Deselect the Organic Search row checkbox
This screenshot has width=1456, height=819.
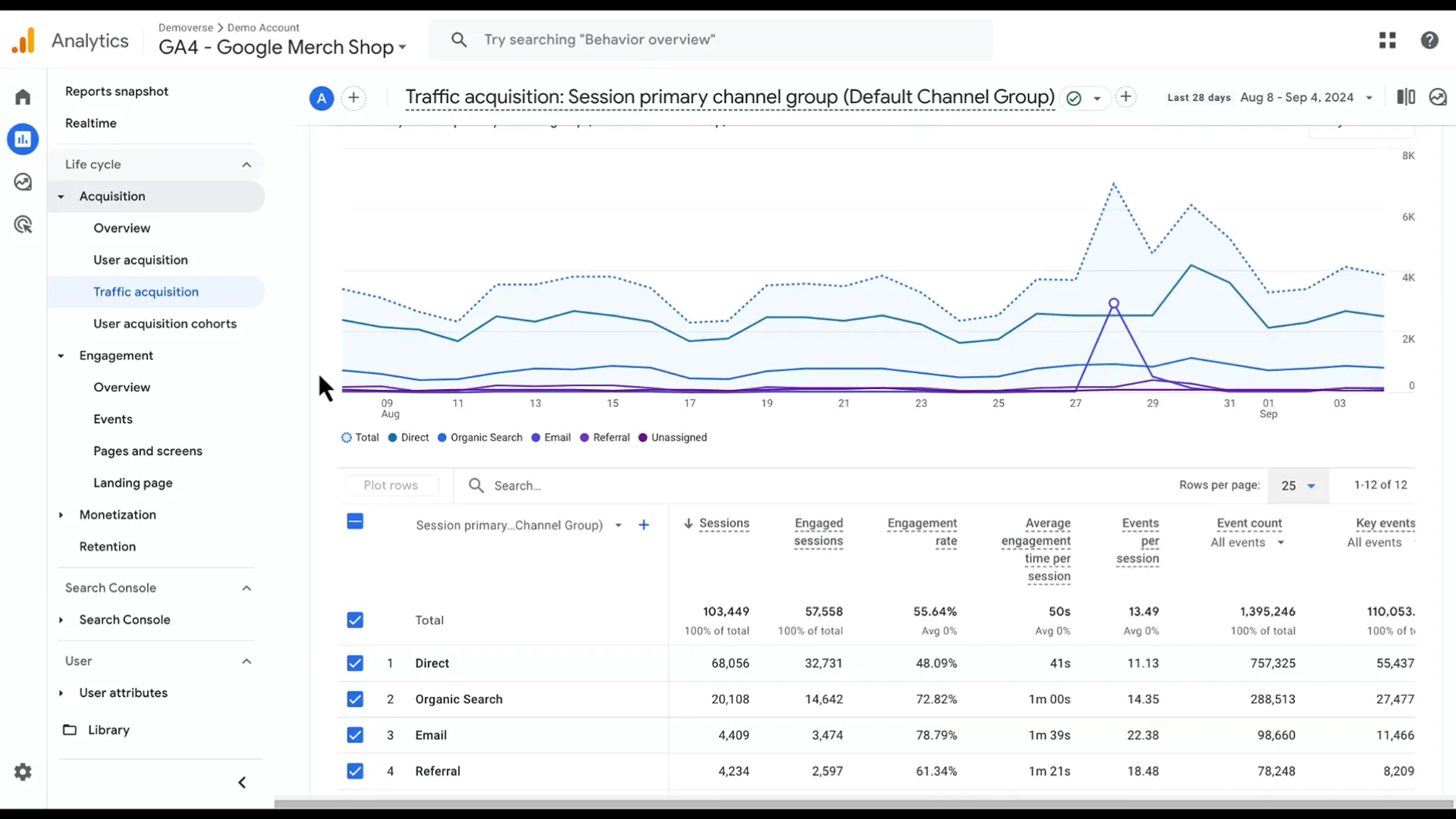(x=355, y=699)
